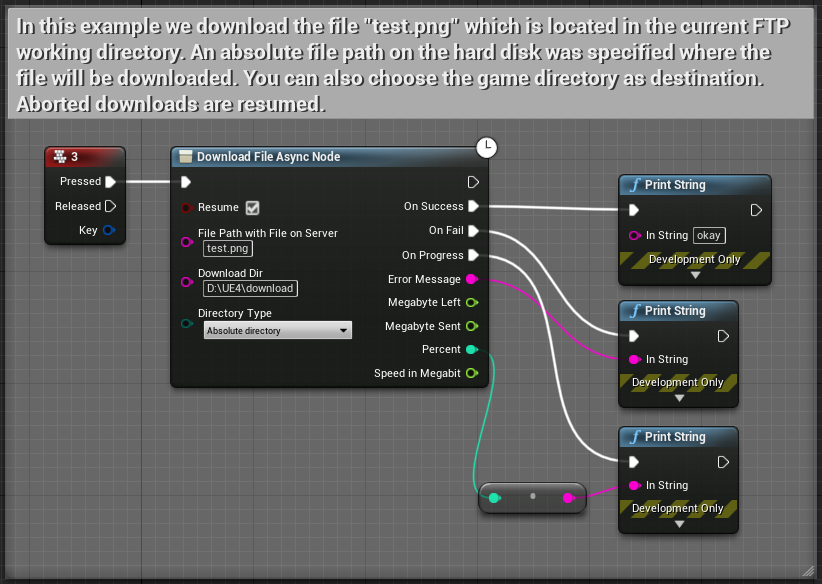Expand the bottom Print String node arrow
This screenshot has height=584, width=822.
(x=679, y=523)
